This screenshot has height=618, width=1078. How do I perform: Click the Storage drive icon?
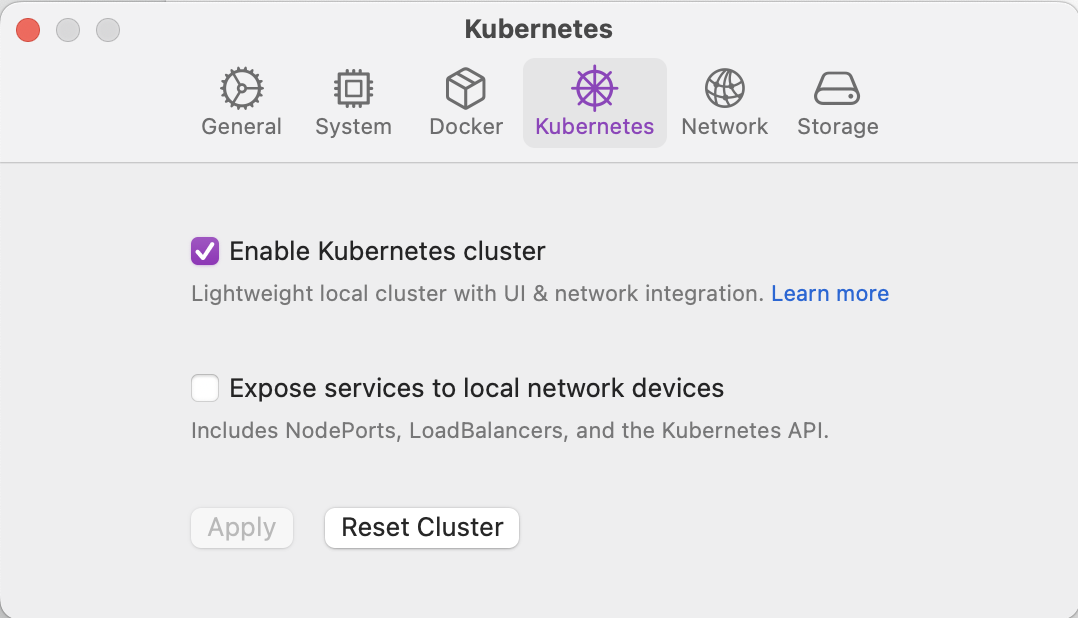[837, 89]
